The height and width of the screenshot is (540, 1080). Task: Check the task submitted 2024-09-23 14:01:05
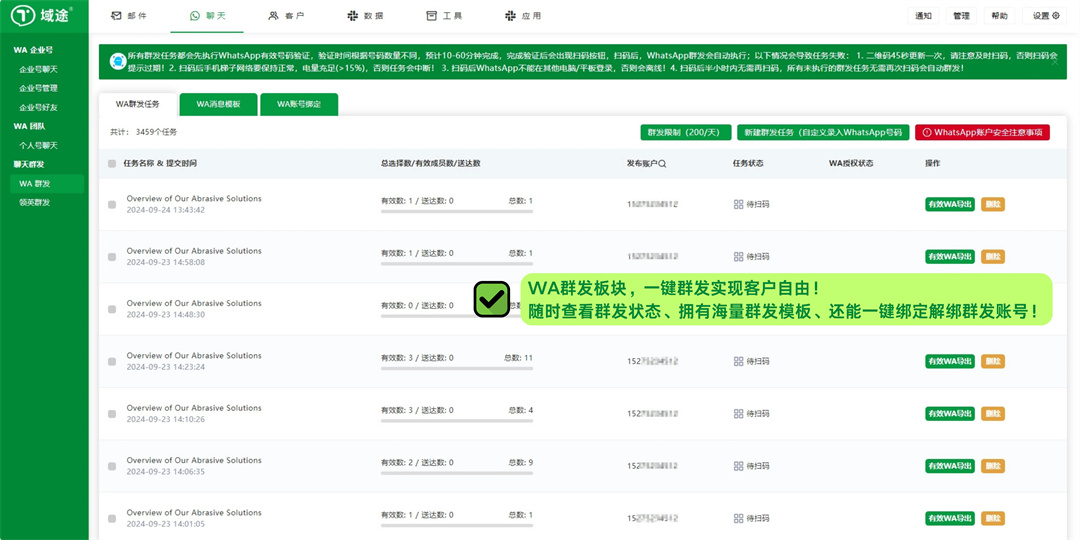[112, 519]
